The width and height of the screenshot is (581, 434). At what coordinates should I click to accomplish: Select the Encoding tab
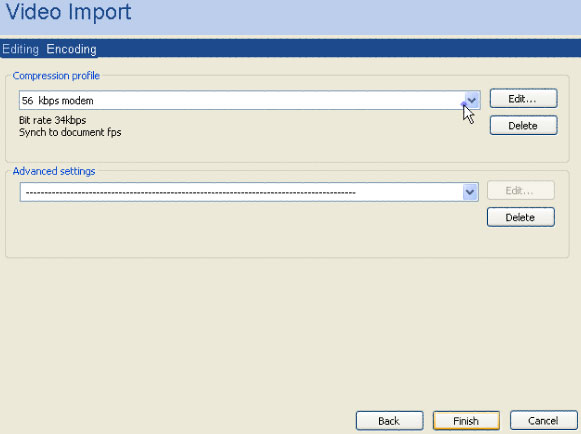[71, 49]
